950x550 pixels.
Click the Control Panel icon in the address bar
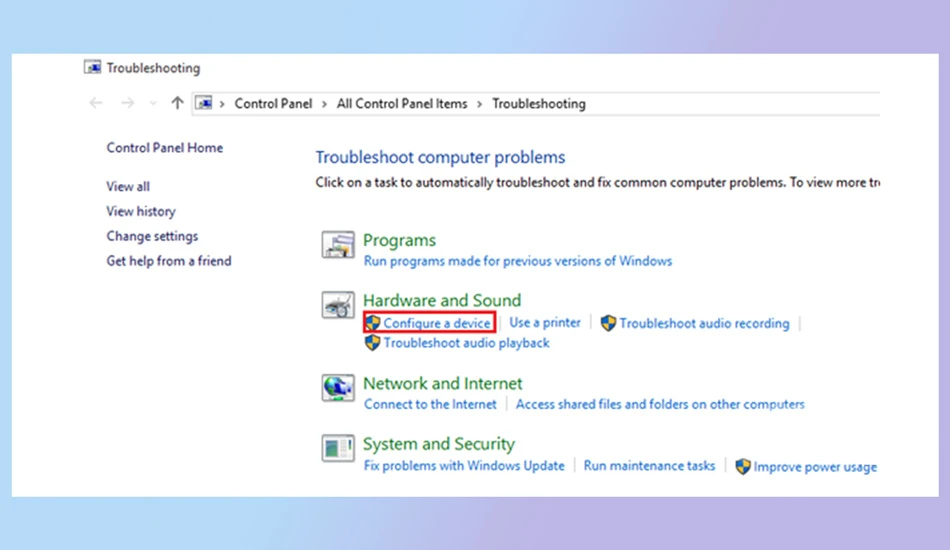tap(204, 103)
